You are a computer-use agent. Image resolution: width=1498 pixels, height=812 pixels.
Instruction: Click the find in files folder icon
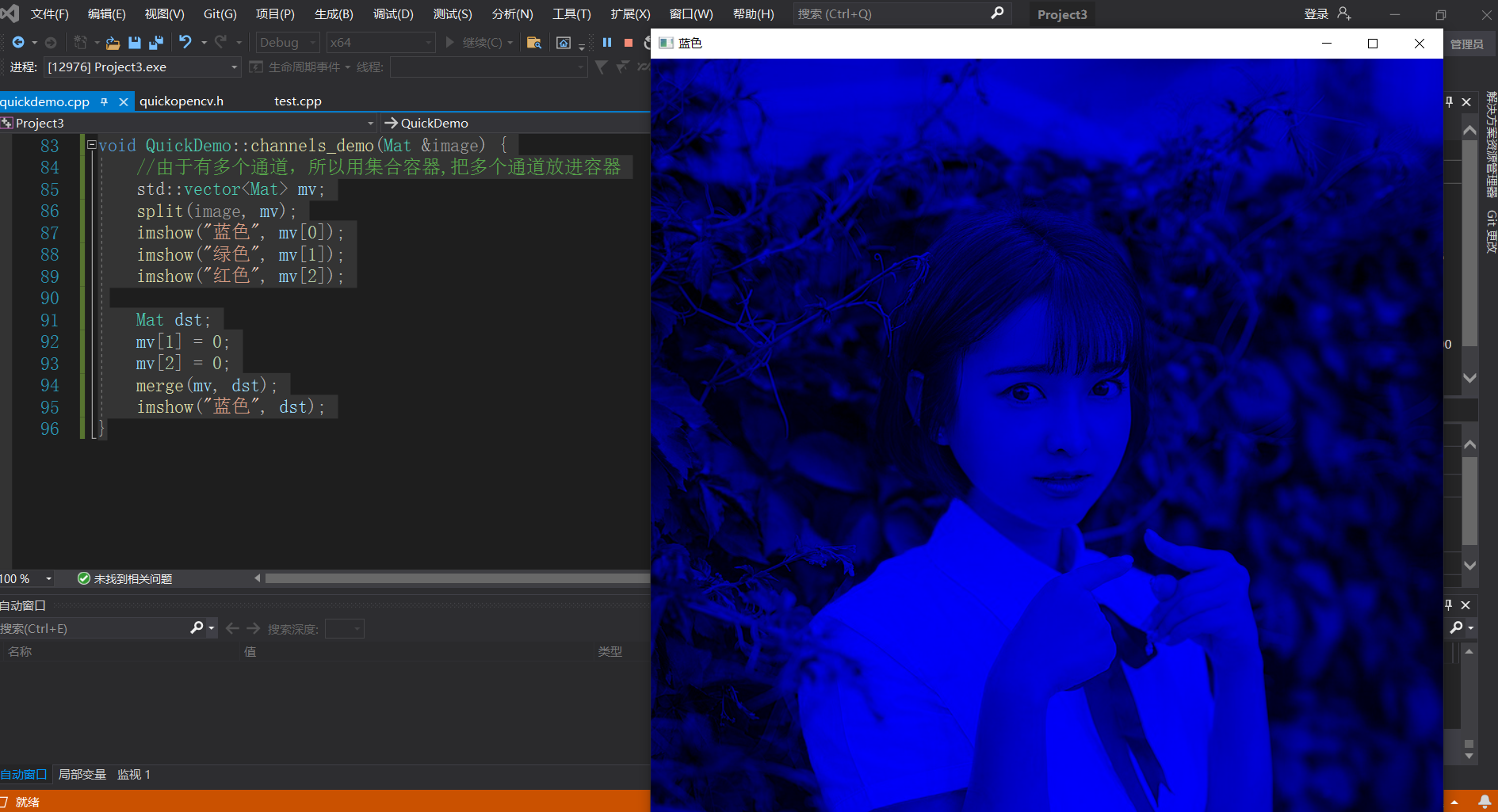534,43
